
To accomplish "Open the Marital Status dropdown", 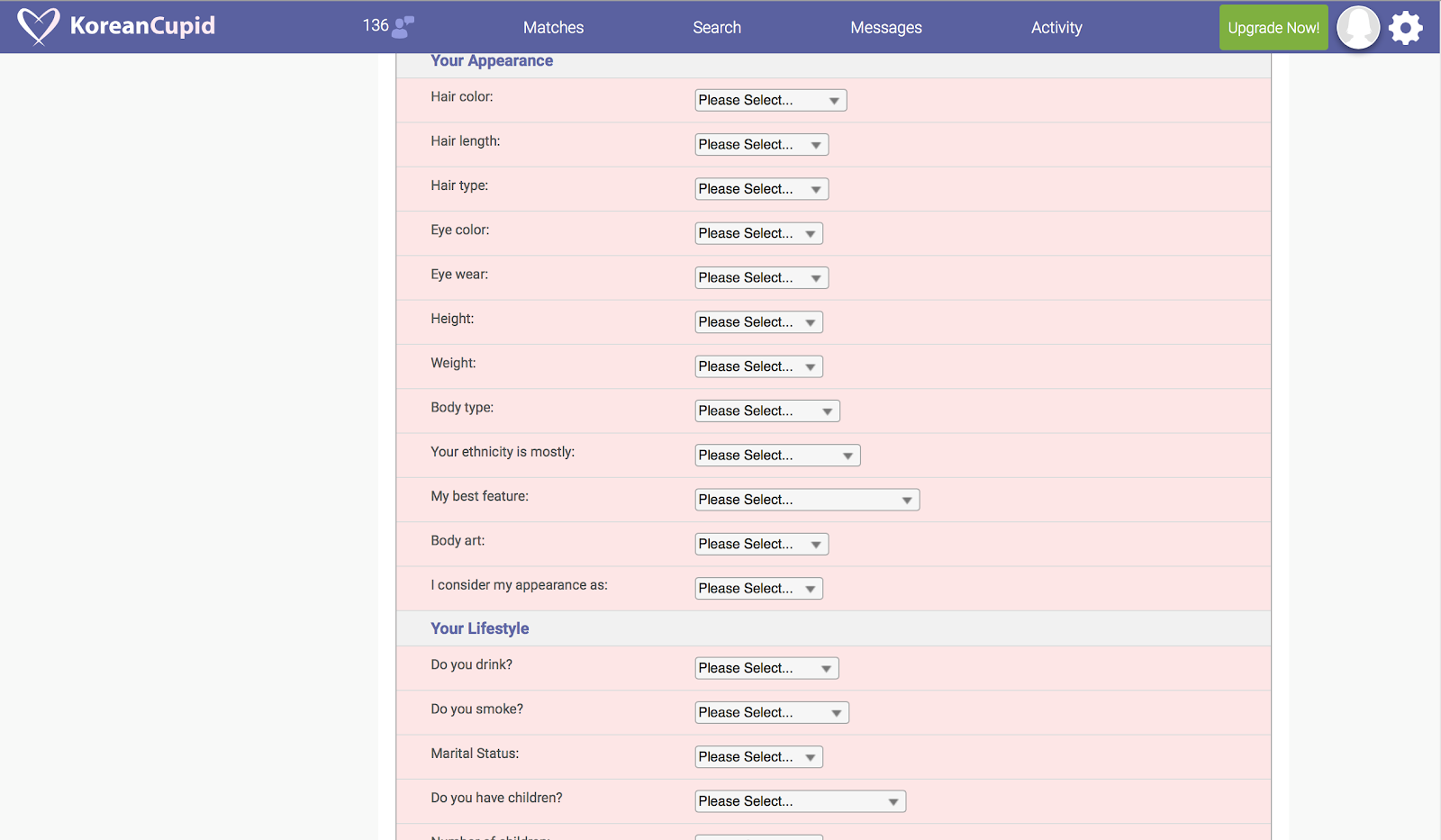I will click(759, 757).
